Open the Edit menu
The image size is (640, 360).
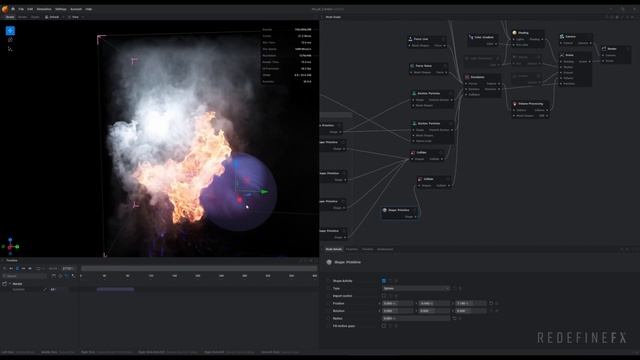click(30, 9)
